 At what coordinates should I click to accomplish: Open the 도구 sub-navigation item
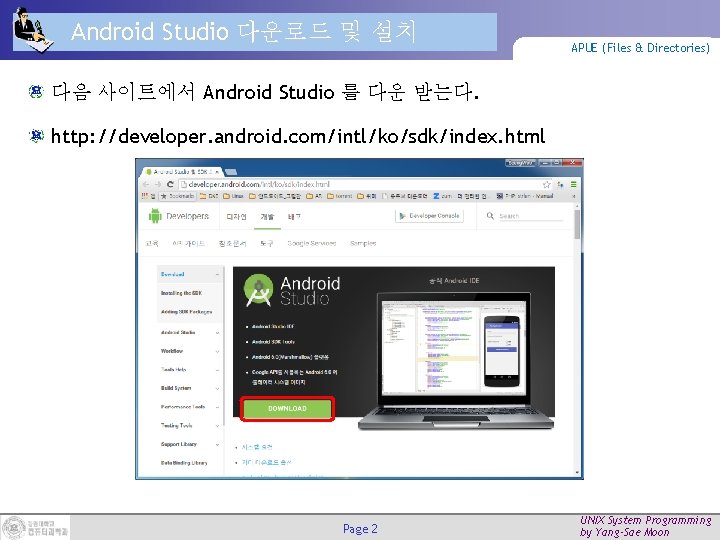266,243
